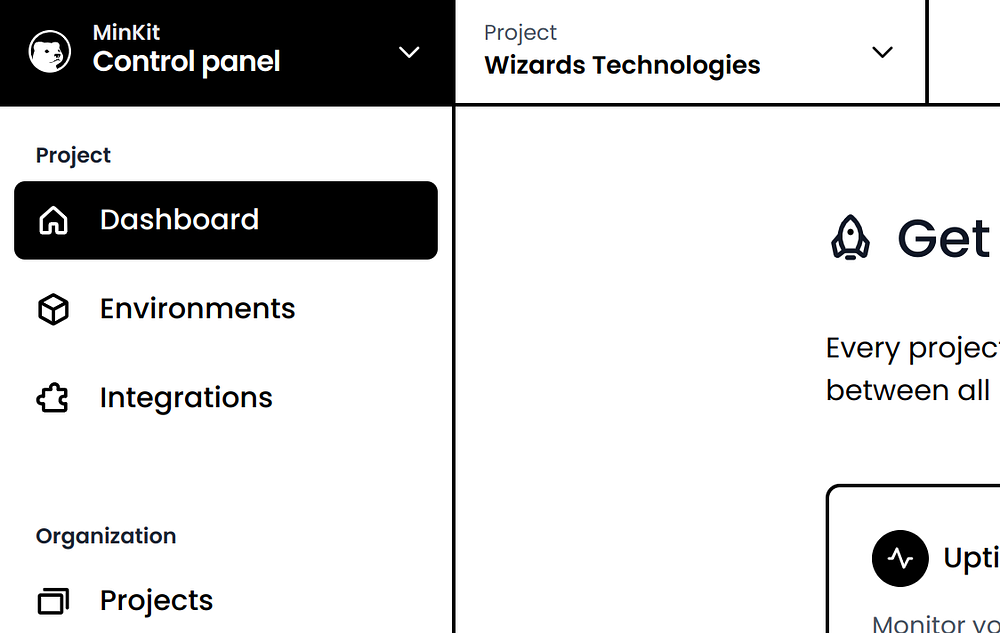Click the Projects stacked windows icon
This screenshot has width=1000, height=633.
53,601
